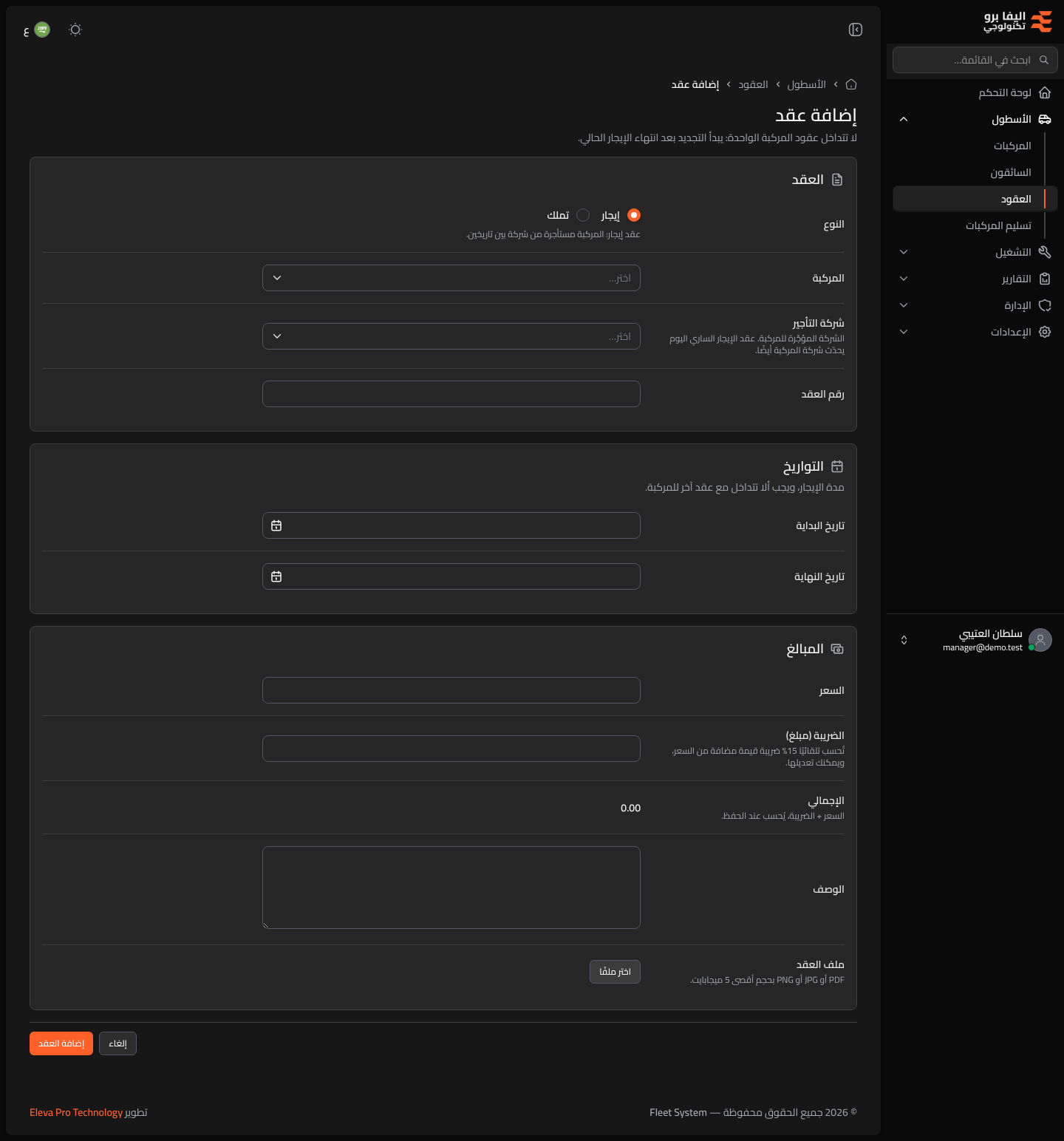Open the Eleva Pro Technology footer link
This screenshot has height=1141, width=1064.
coord(76,1112)
